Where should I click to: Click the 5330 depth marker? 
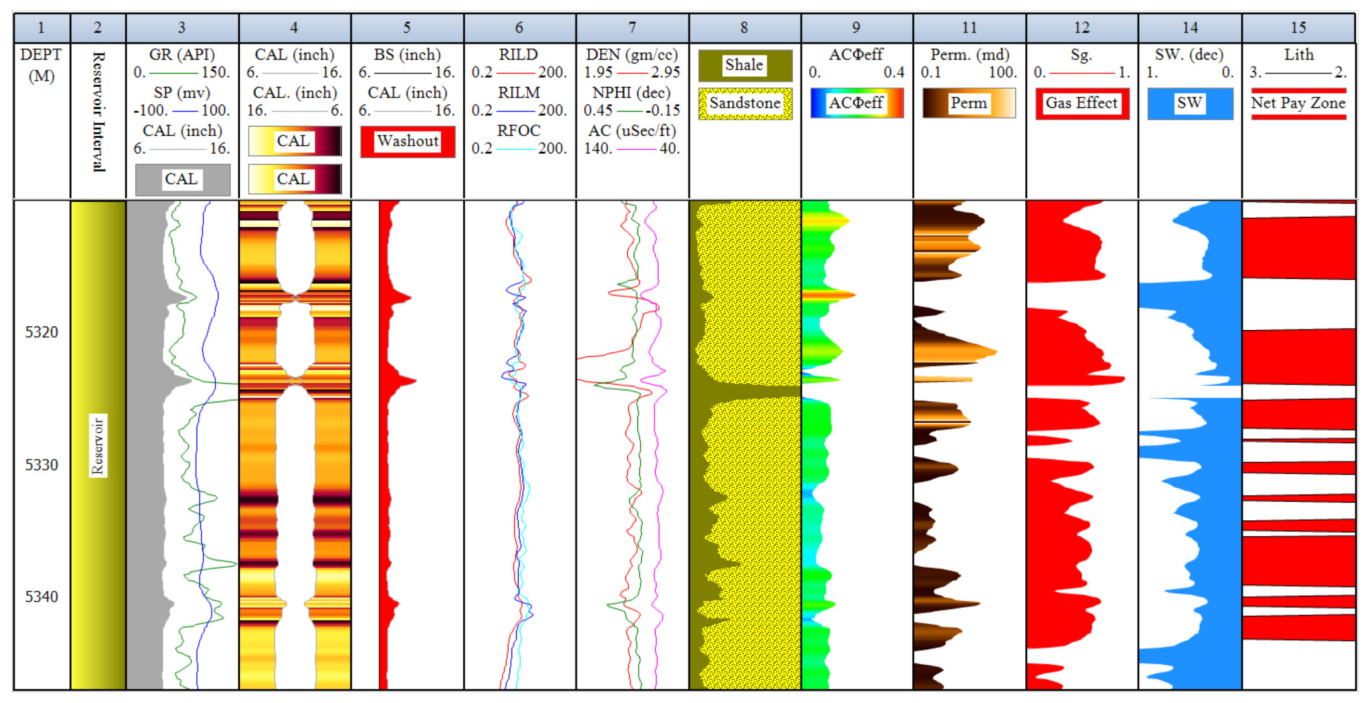pyautogui.click(x=42, y=465)
